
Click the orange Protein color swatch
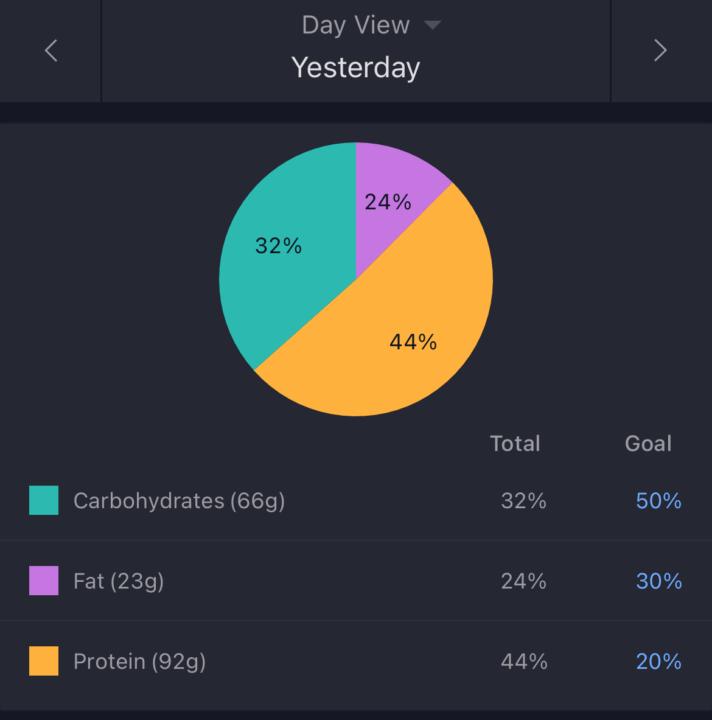point(44,661)
